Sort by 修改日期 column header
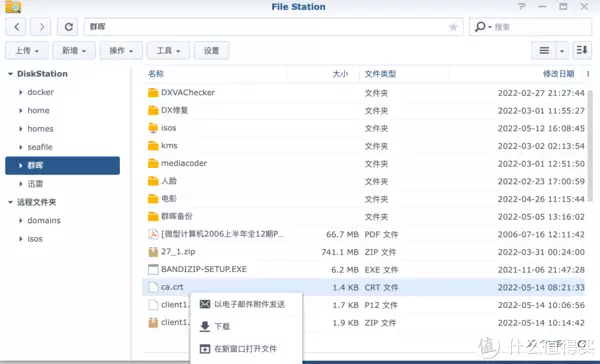 (x=558, y=74)
